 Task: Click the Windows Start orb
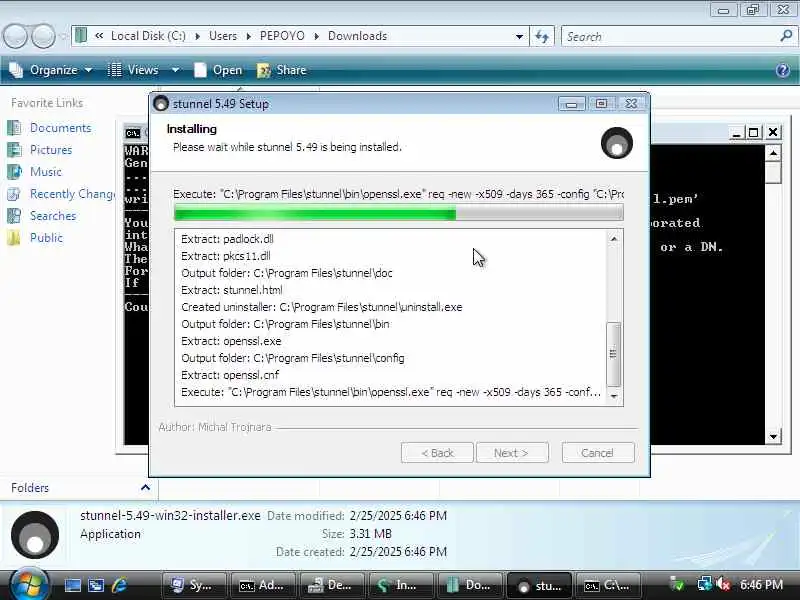[x=29, y=585]
